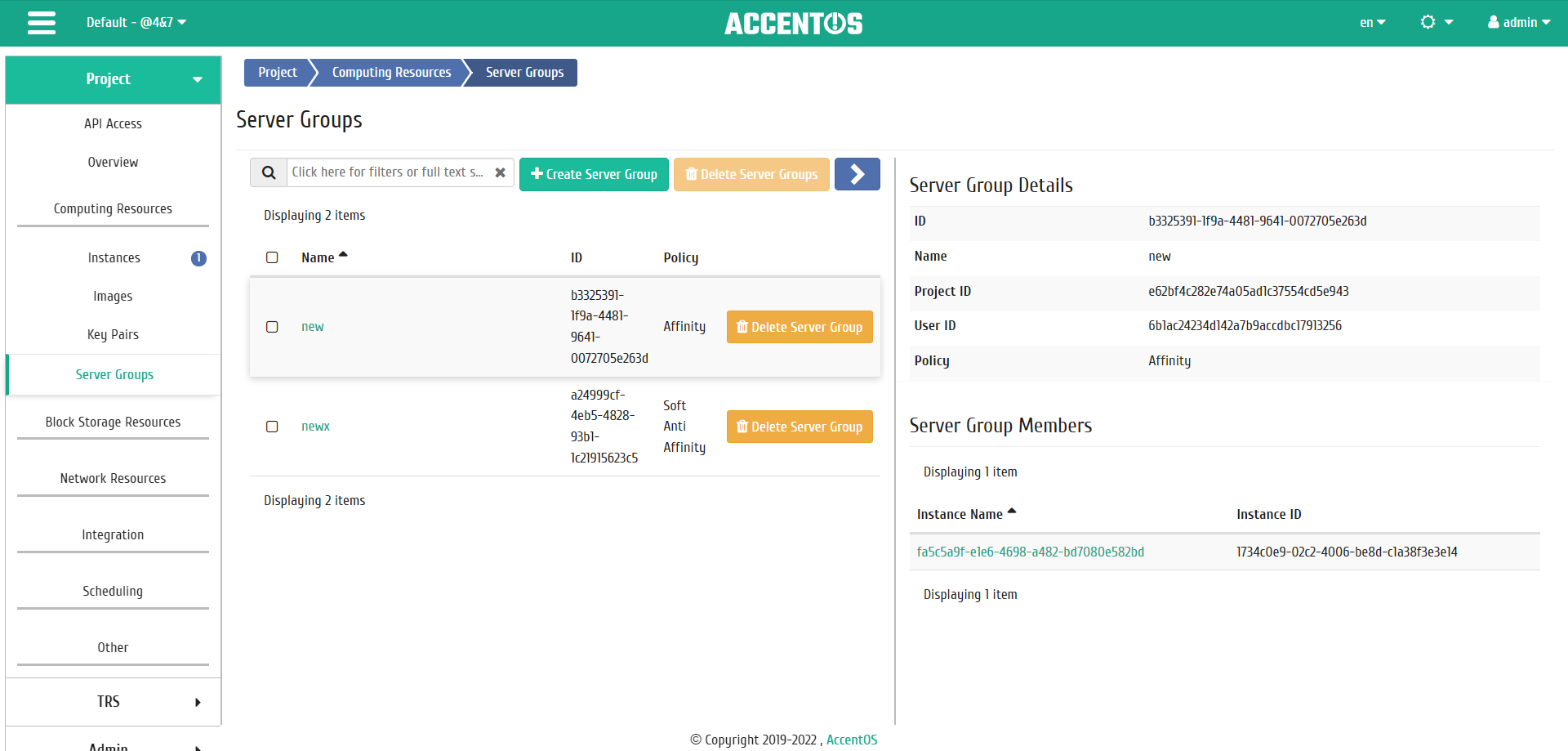Click Create Server Group button
The image size is (1568, 751).
click(594, 174)
